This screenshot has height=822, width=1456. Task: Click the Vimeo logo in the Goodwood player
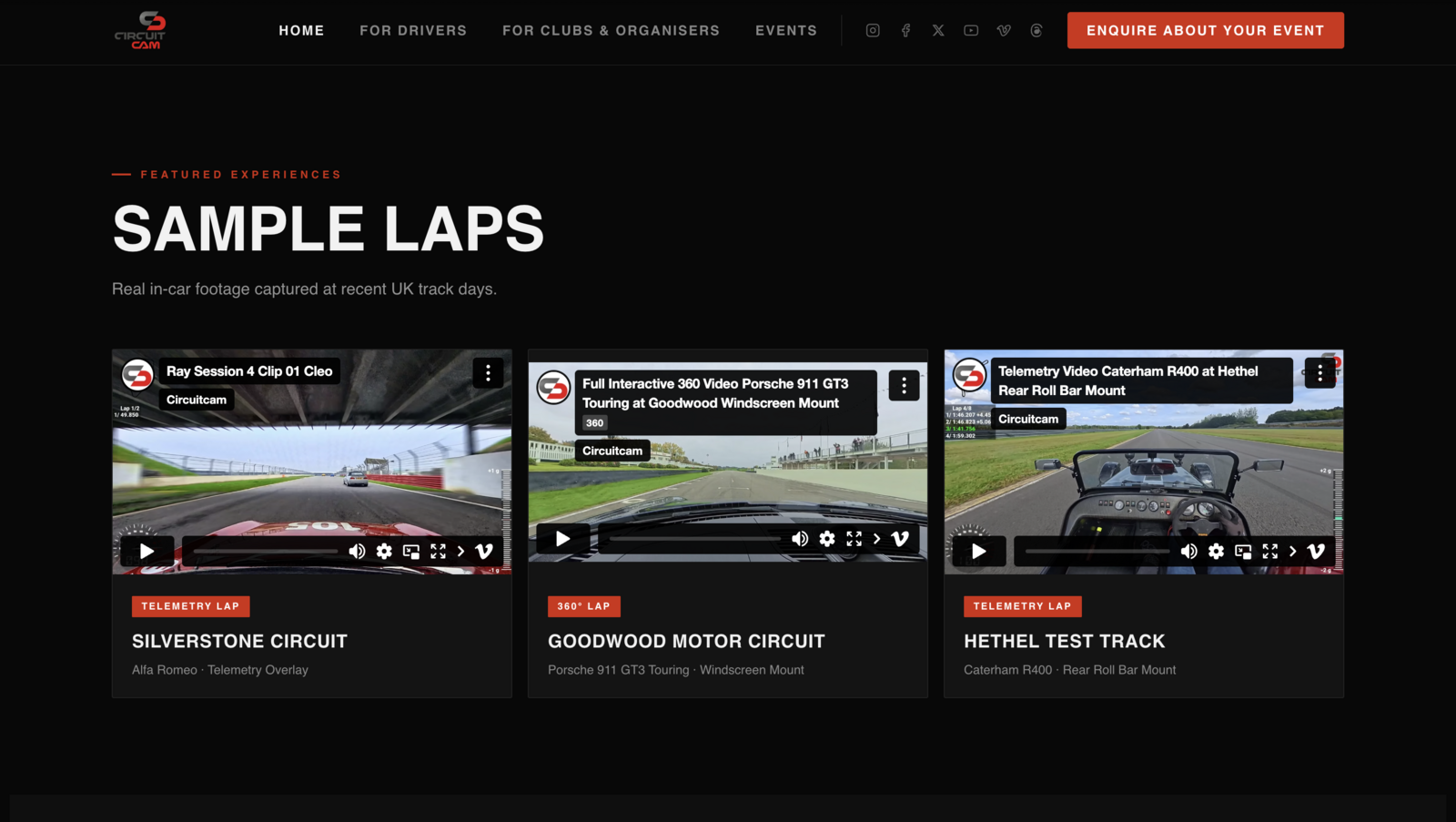[x=900, y=539]
